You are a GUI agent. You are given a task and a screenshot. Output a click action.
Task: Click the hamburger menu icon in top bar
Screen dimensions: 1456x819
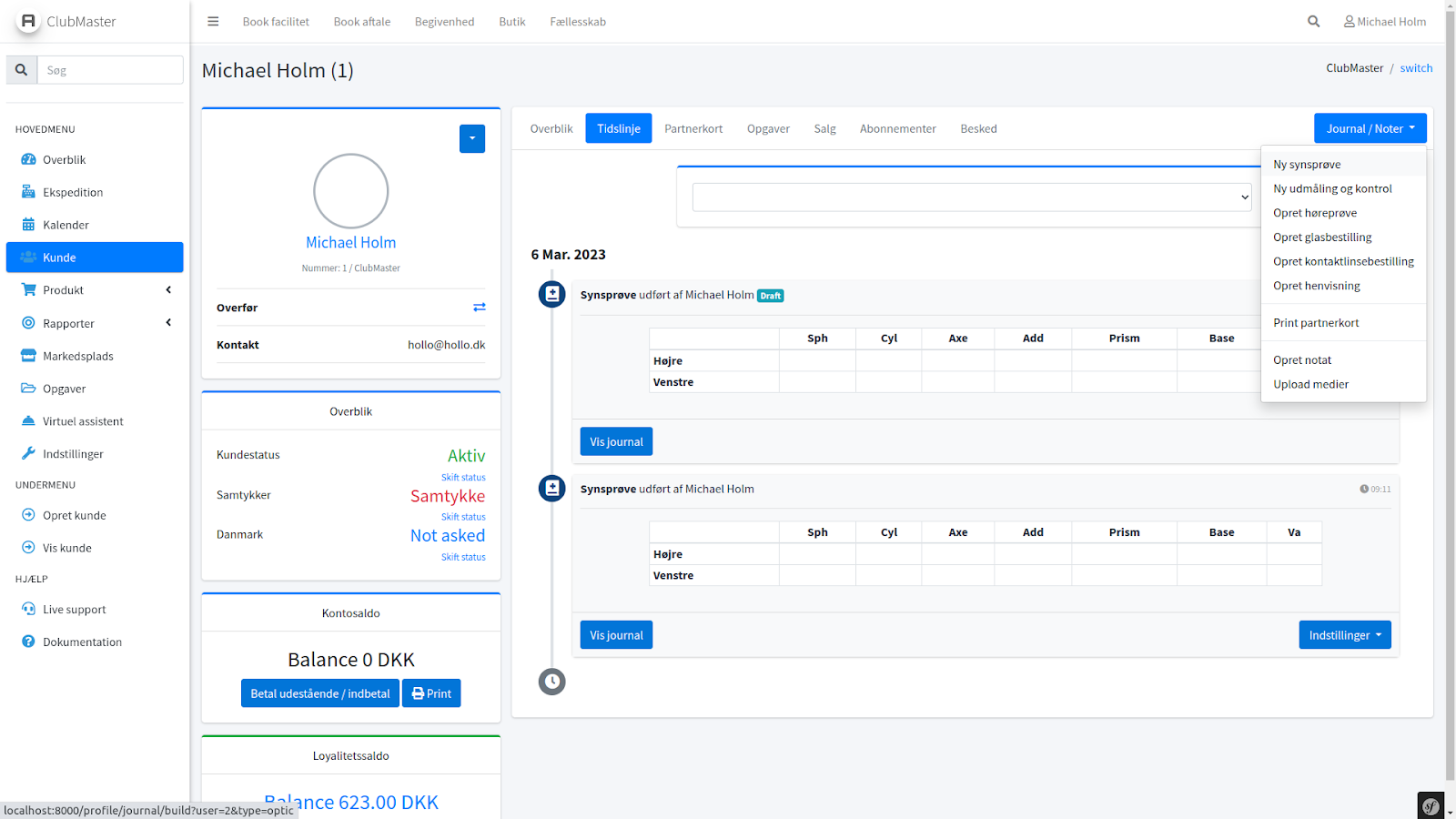point(213,22)
